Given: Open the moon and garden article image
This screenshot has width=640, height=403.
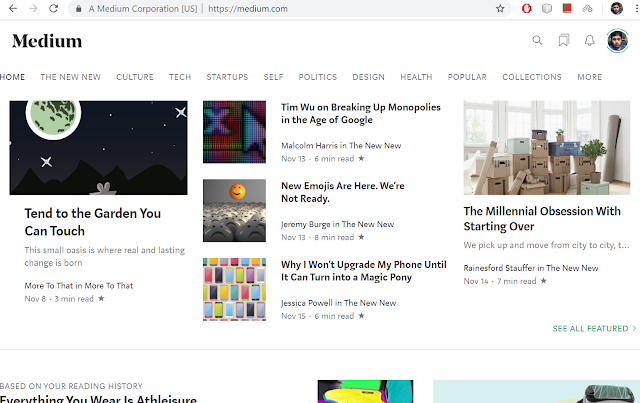Looking at the screenshot, I should [x=98, y=148].
